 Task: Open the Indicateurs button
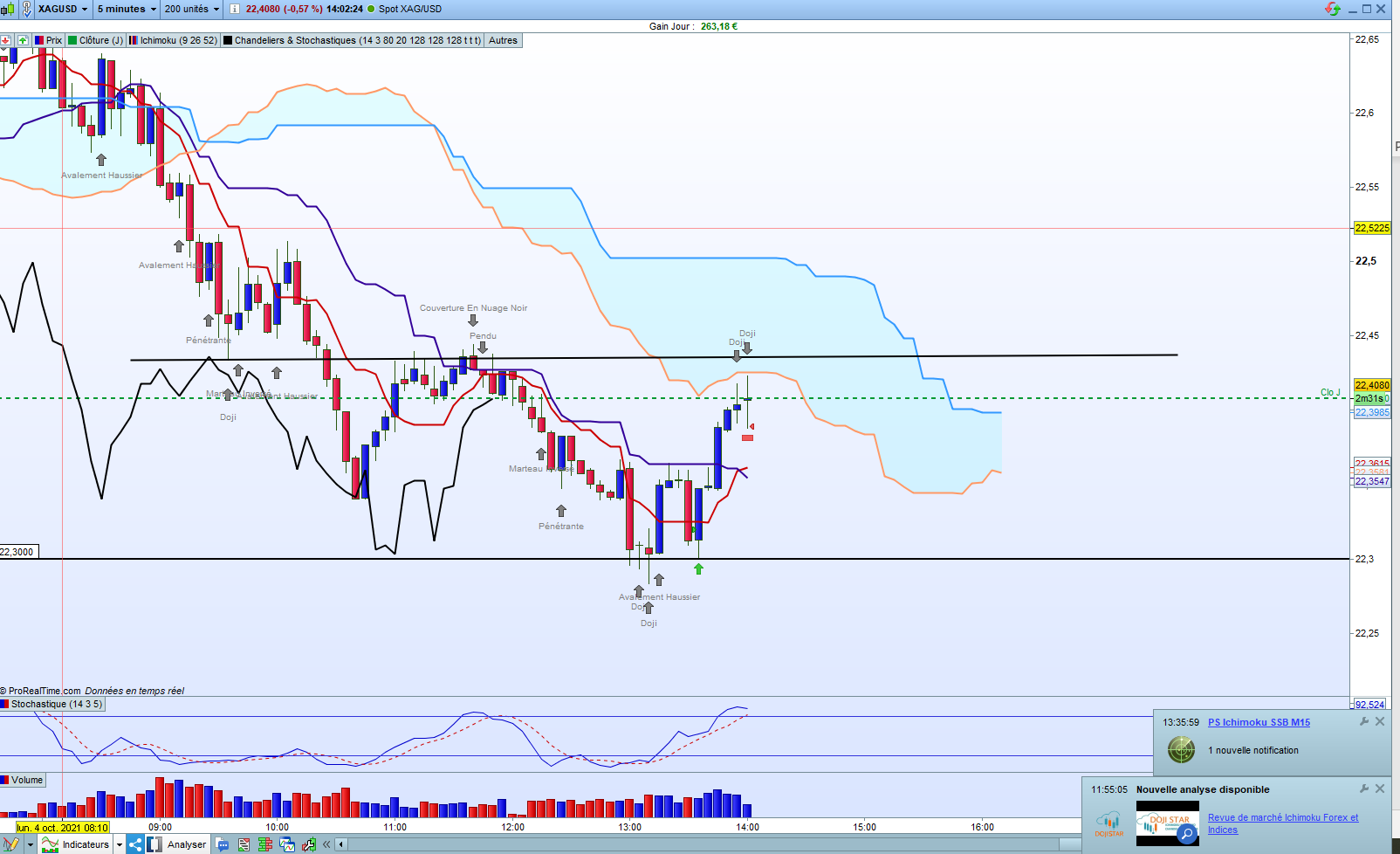click(x=75, y=844)
